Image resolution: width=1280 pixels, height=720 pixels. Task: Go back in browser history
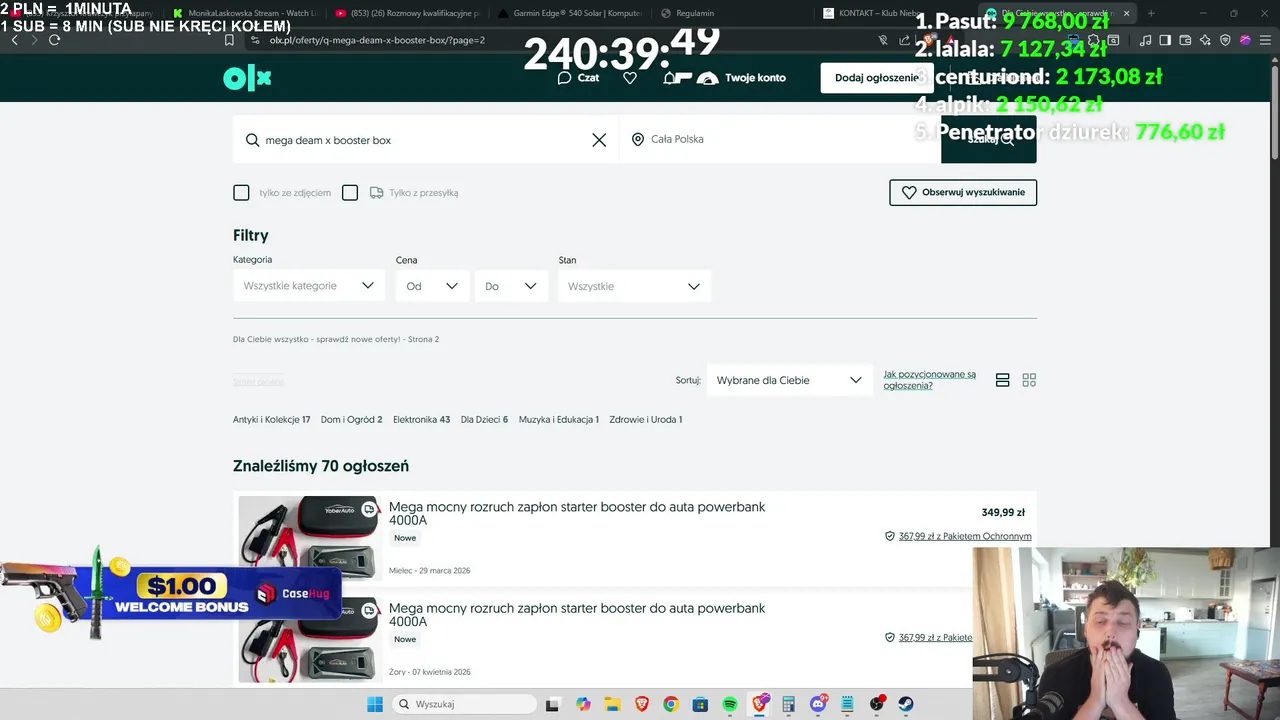tap(14, 40)
